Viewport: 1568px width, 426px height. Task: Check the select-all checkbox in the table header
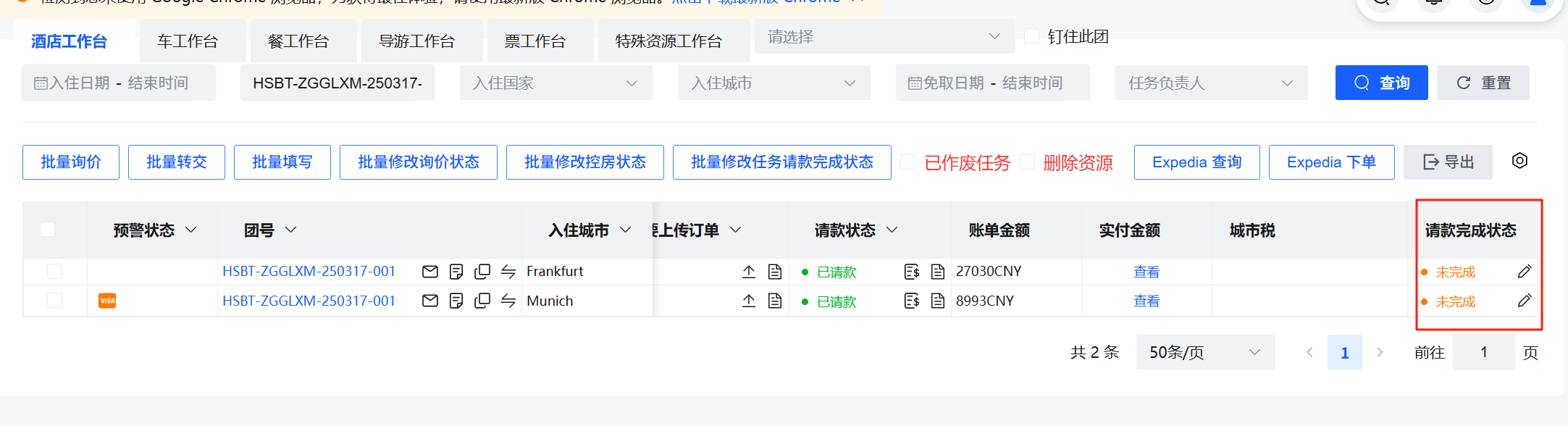tap(48, 230)
